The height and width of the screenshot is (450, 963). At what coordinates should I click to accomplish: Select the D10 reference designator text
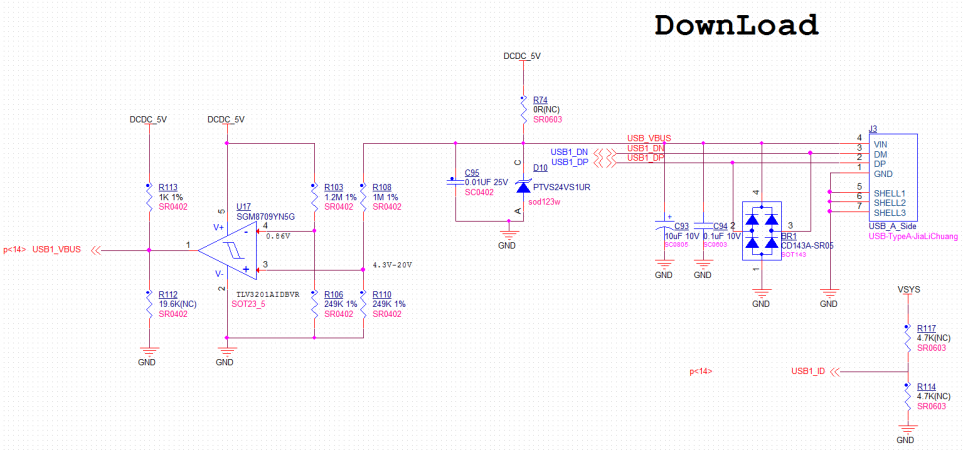pyautogui.click(x=540, y=168)
